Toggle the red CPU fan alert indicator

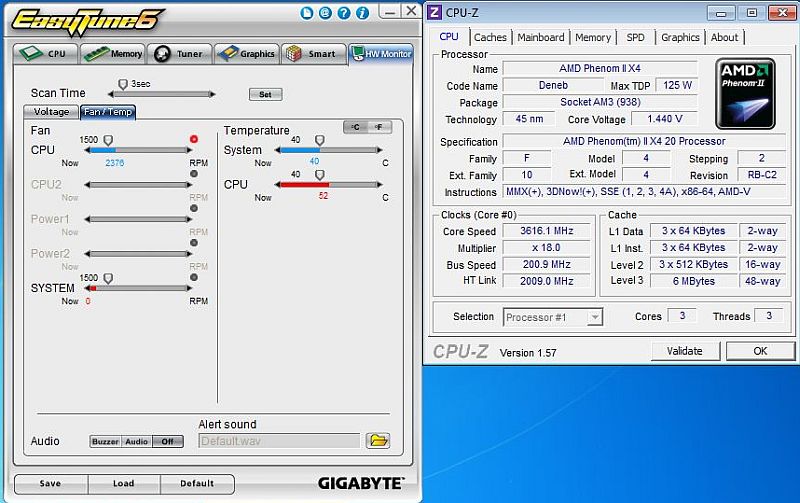coord(194,139)
